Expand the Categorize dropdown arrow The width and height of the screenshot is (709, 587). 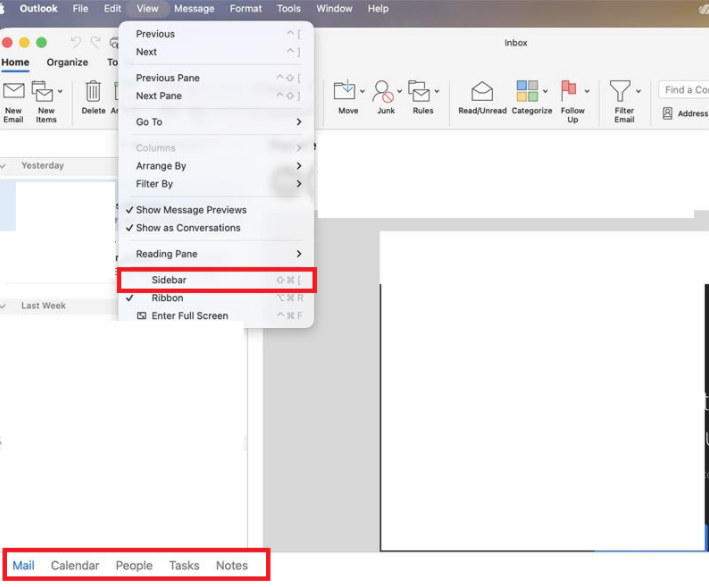click(x=545, y=91)
